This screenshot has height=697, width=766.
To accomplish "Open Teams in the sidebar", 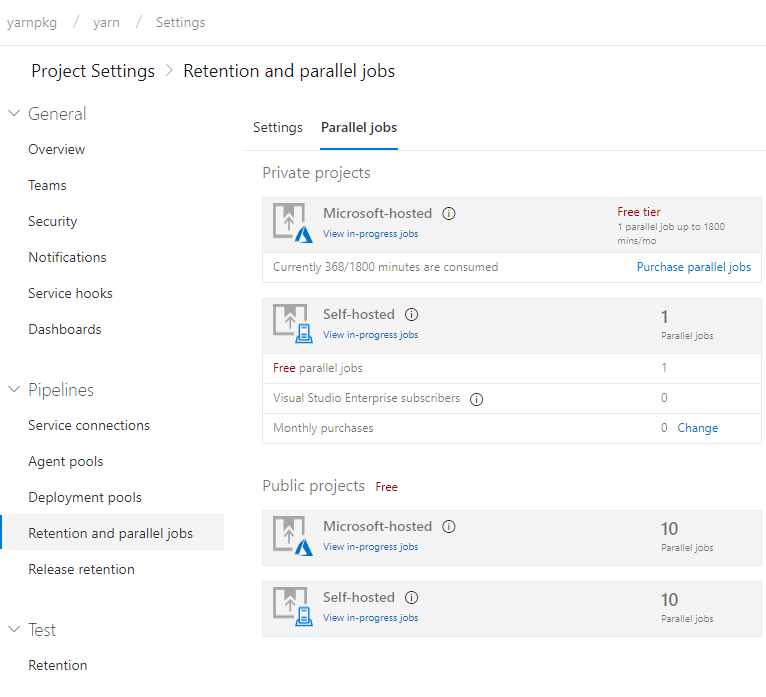I will 47,186.
